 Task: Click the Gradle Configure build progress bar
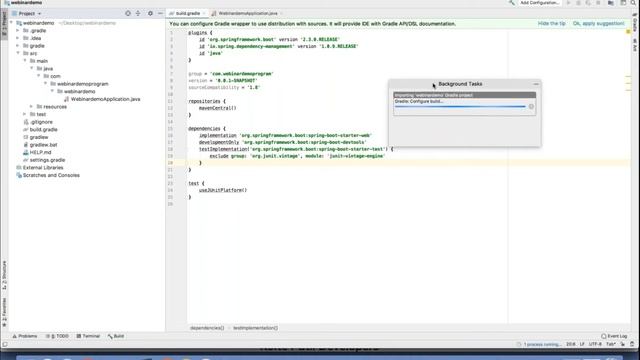click(460, 107)
